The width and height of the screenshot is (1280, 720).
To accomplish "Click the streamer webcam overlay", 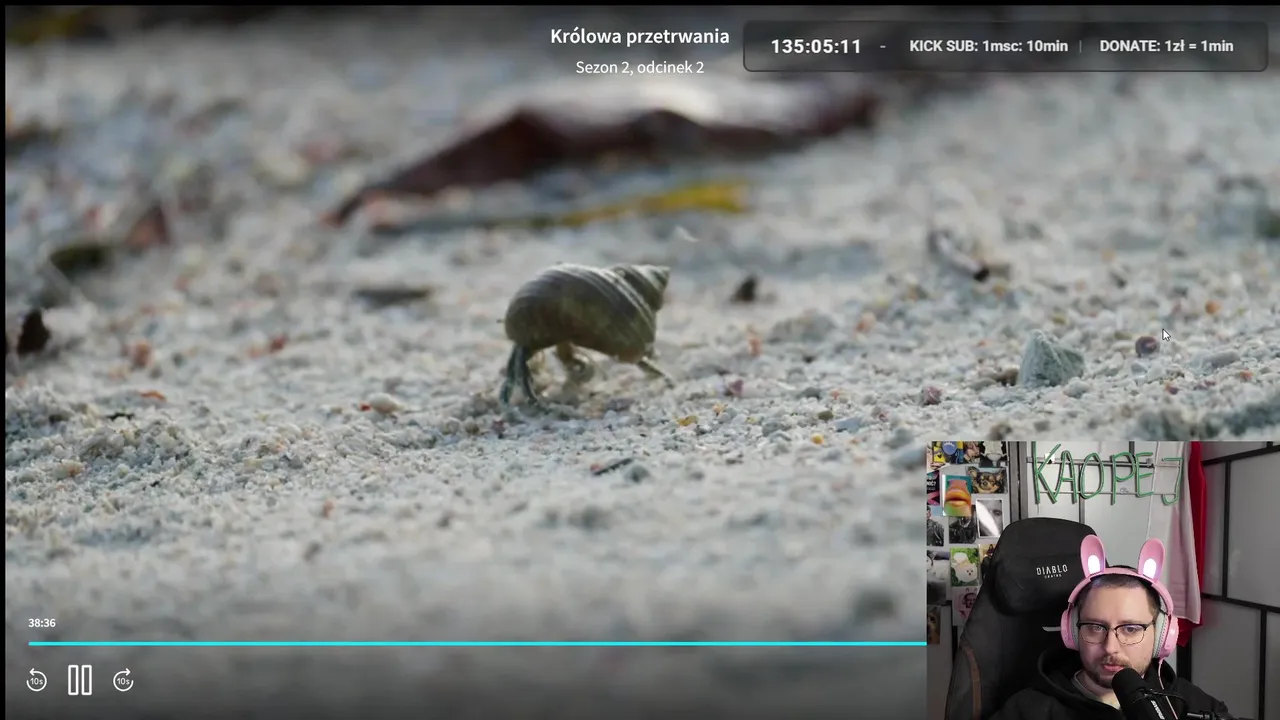I will tap(1103, 581).
